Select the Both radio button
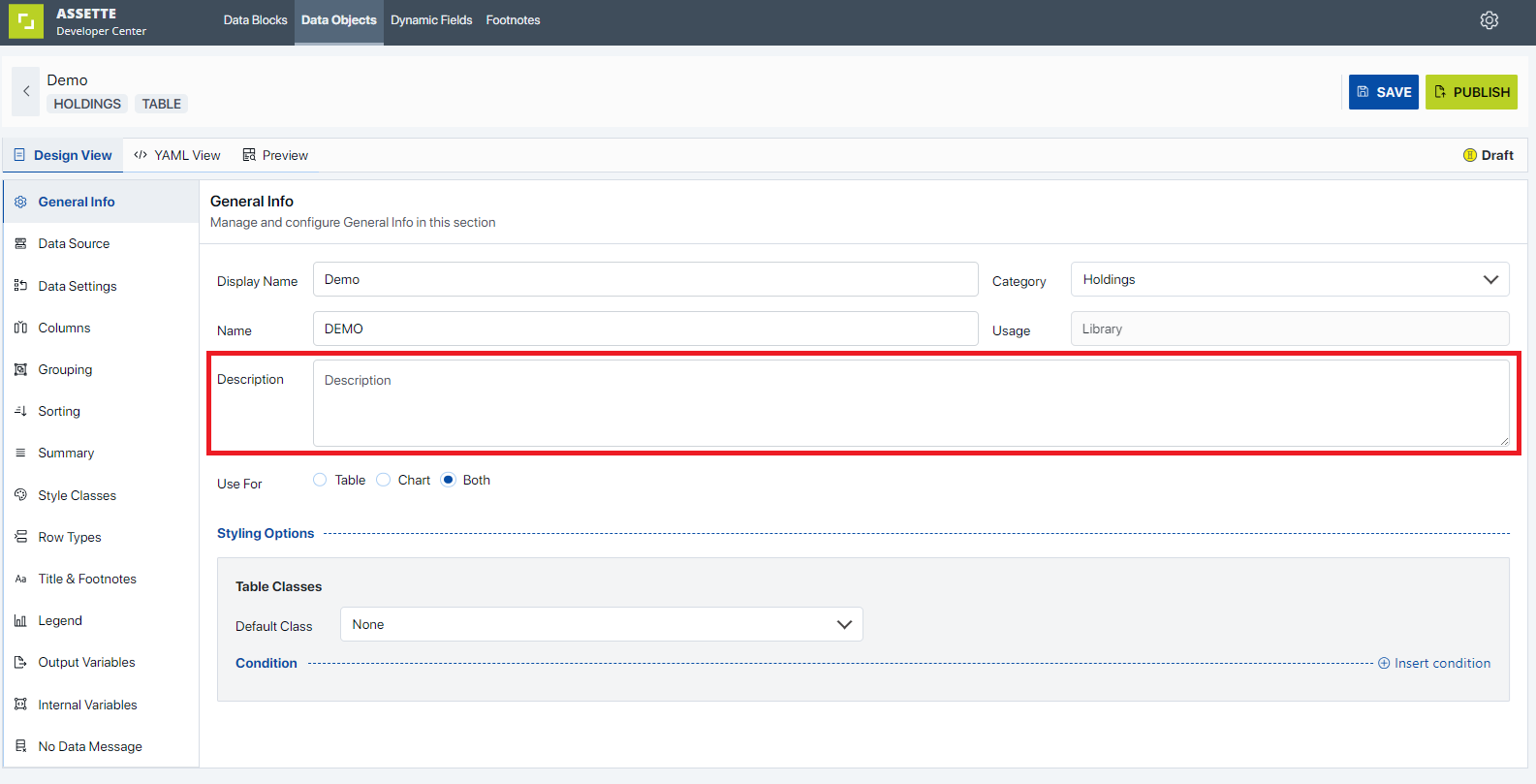 tap(448, 480)
